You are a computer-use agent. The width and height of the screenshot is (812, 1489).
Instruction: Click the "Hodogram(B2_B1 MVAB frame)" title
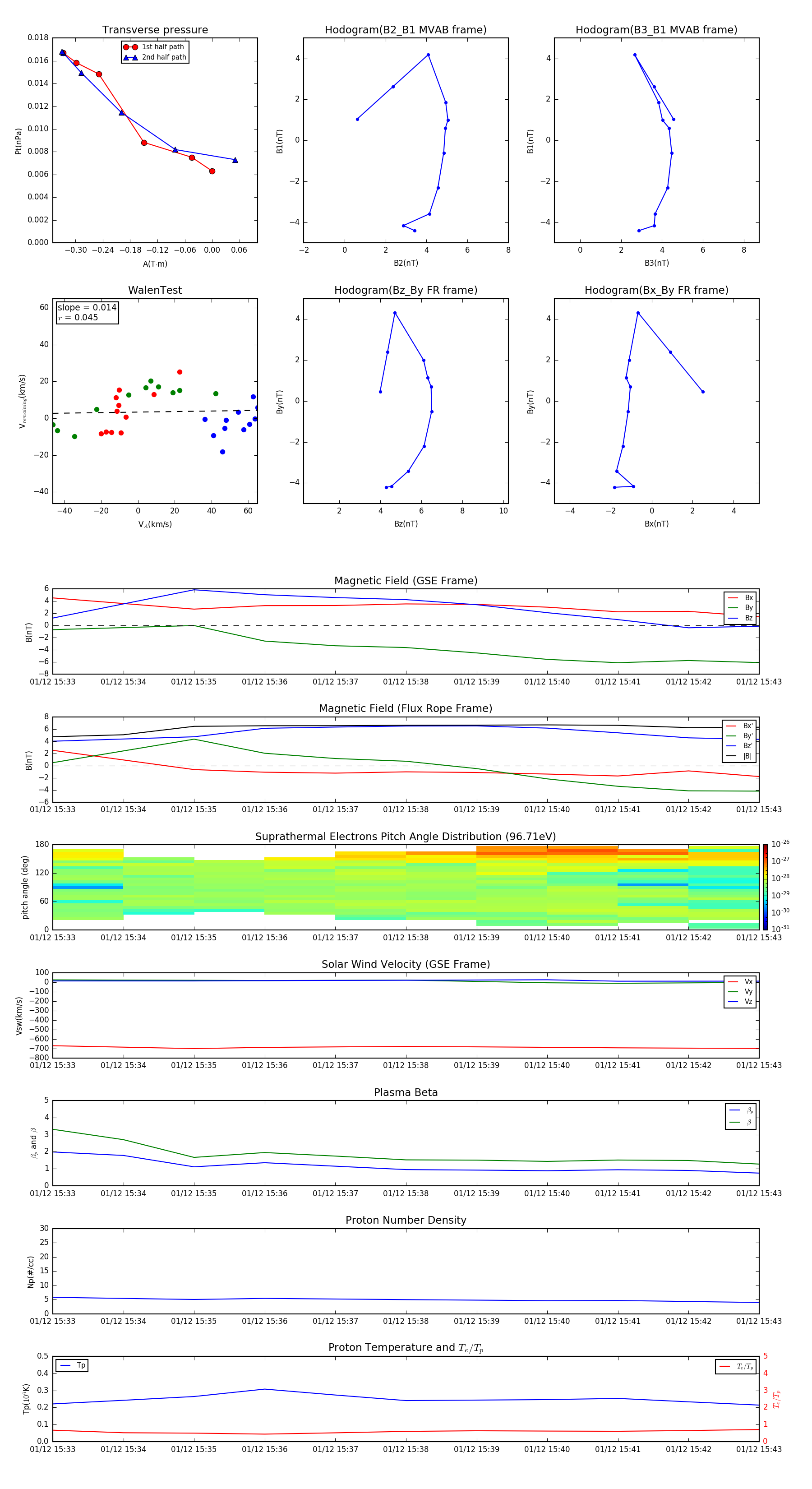[x=406, y=30]
